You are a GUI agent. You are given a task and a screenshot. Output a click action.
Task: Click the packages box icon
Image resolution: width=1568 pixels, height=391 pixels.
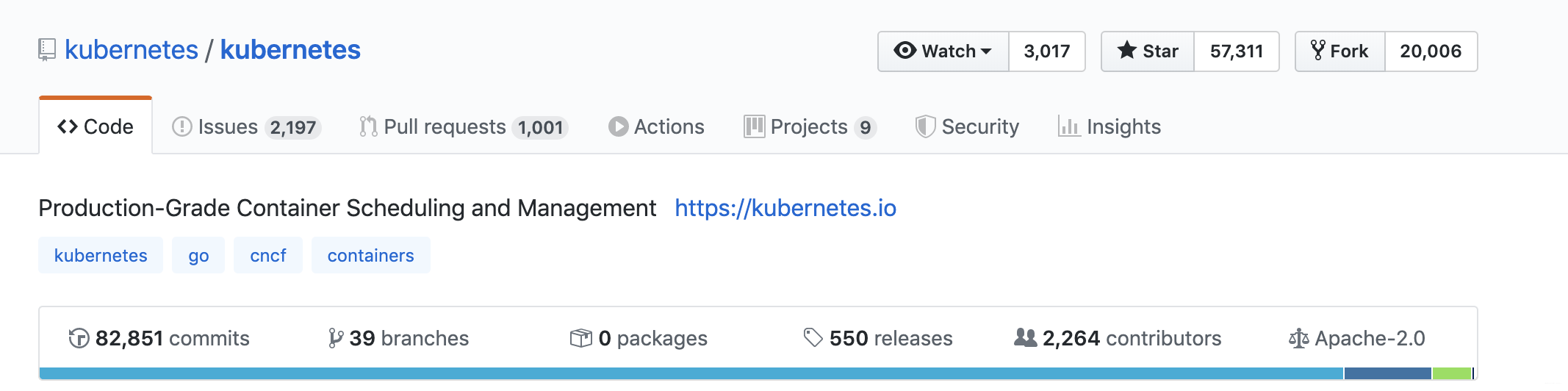[x=580, y=338]
